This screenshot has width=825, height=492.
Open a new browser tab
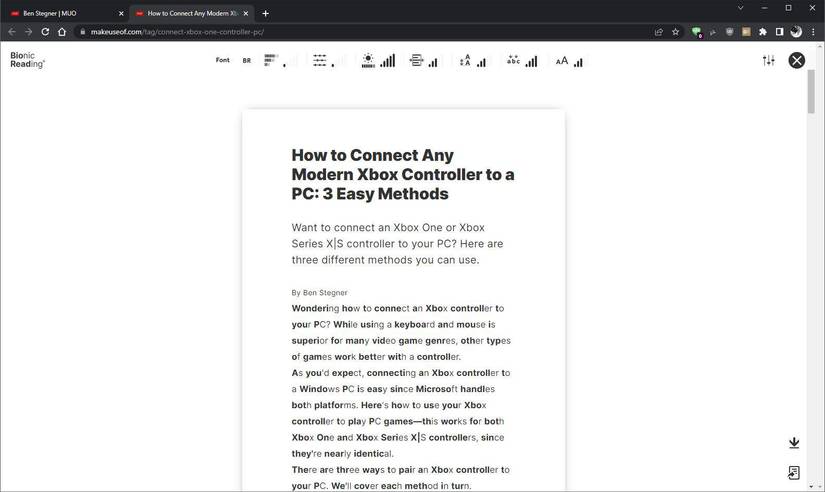click(265, 13)
